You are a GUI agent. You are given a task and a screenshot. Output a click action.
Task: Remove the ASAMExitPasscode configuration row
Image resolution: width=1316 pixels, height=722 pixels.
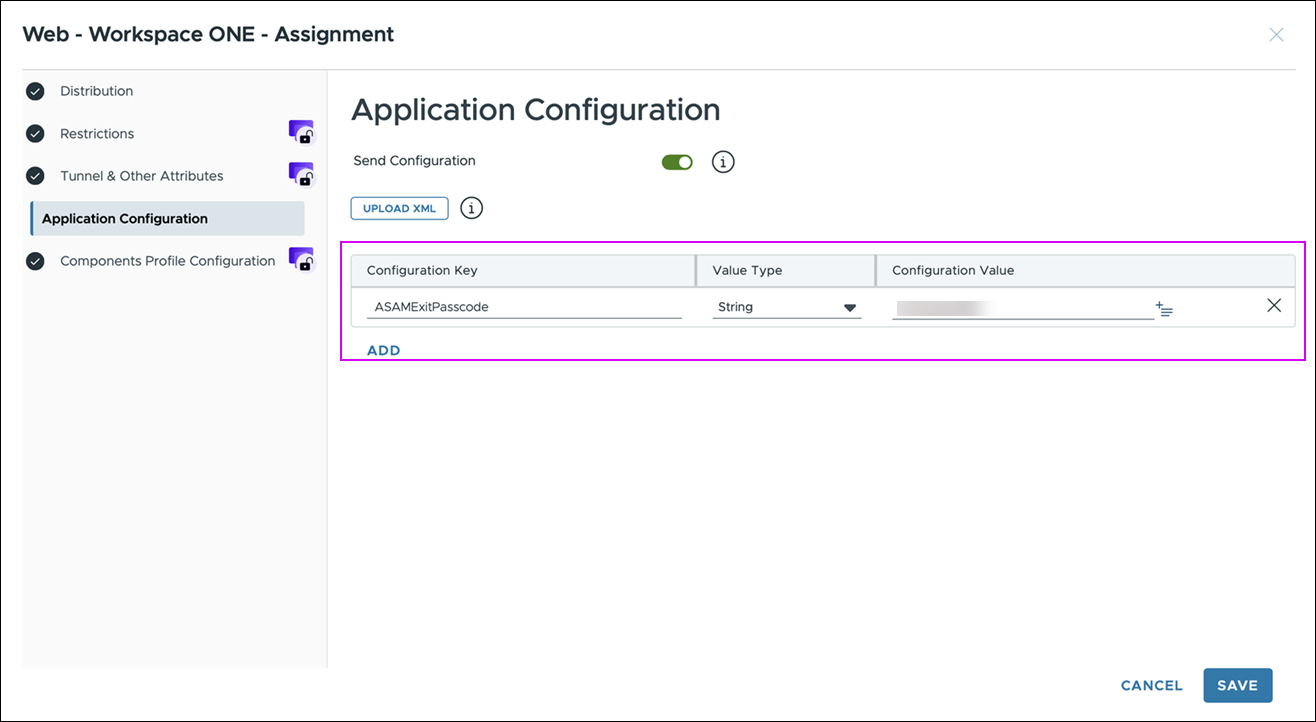[1274, 306]
